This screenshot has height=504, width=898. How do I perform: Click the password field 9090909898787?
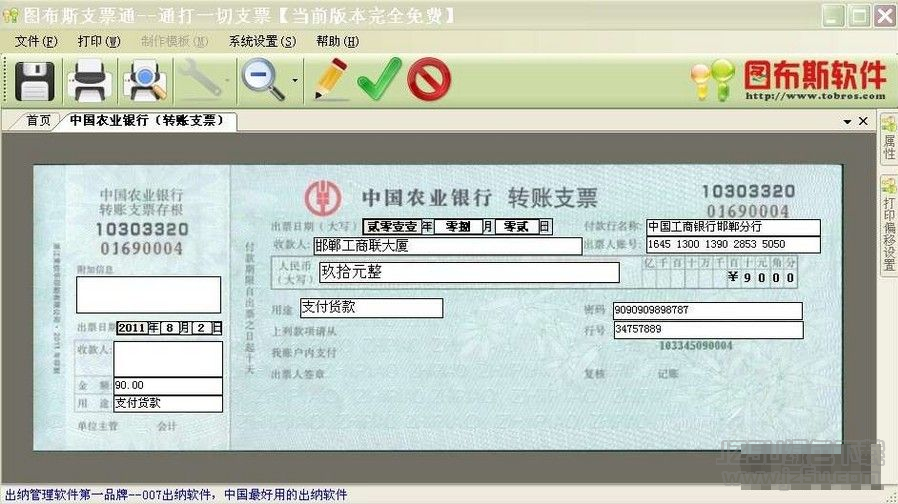[x=707, y=310]
